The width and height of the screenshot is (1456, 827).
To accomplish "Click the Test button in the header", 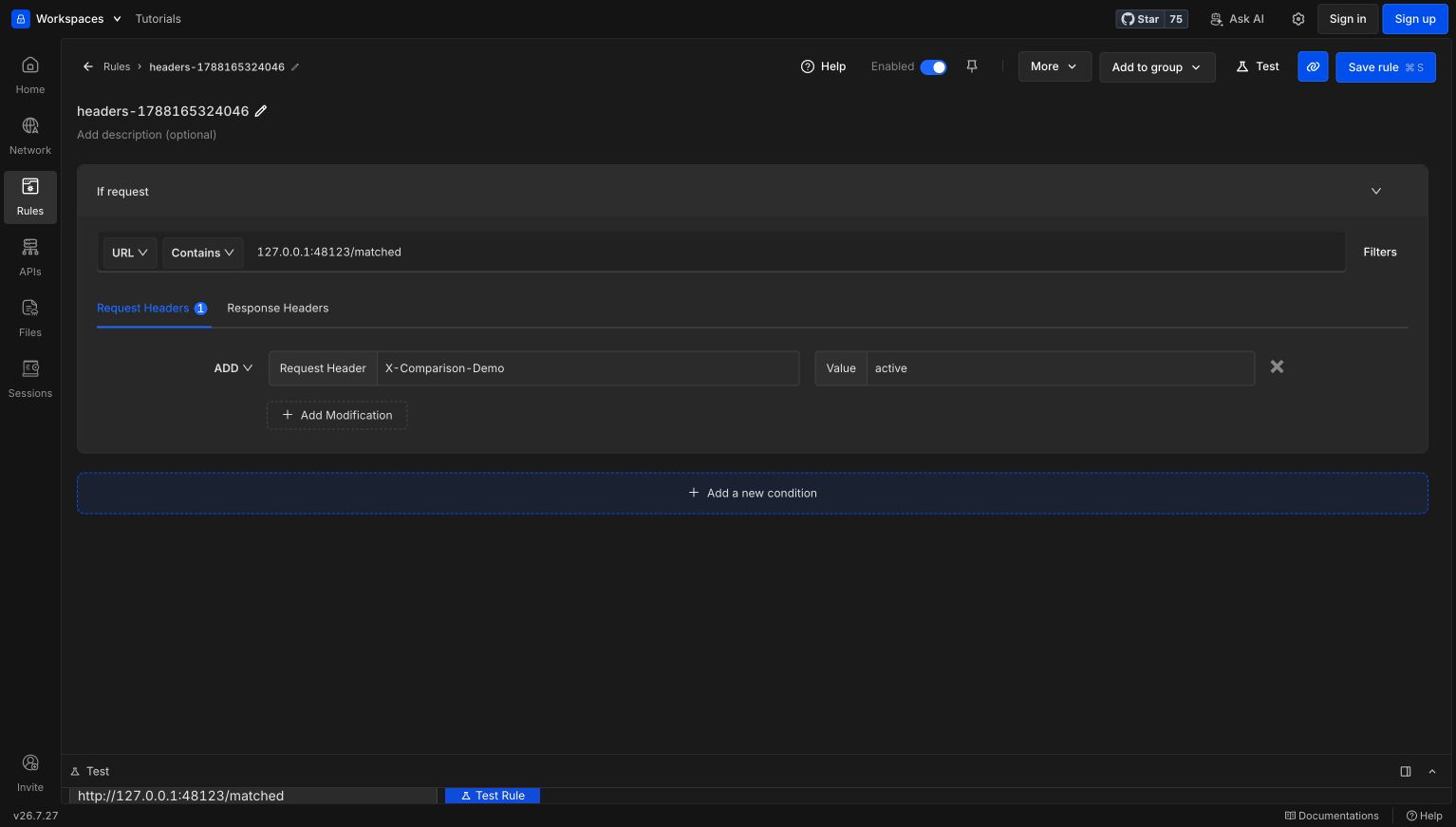I will point(1258,66).
